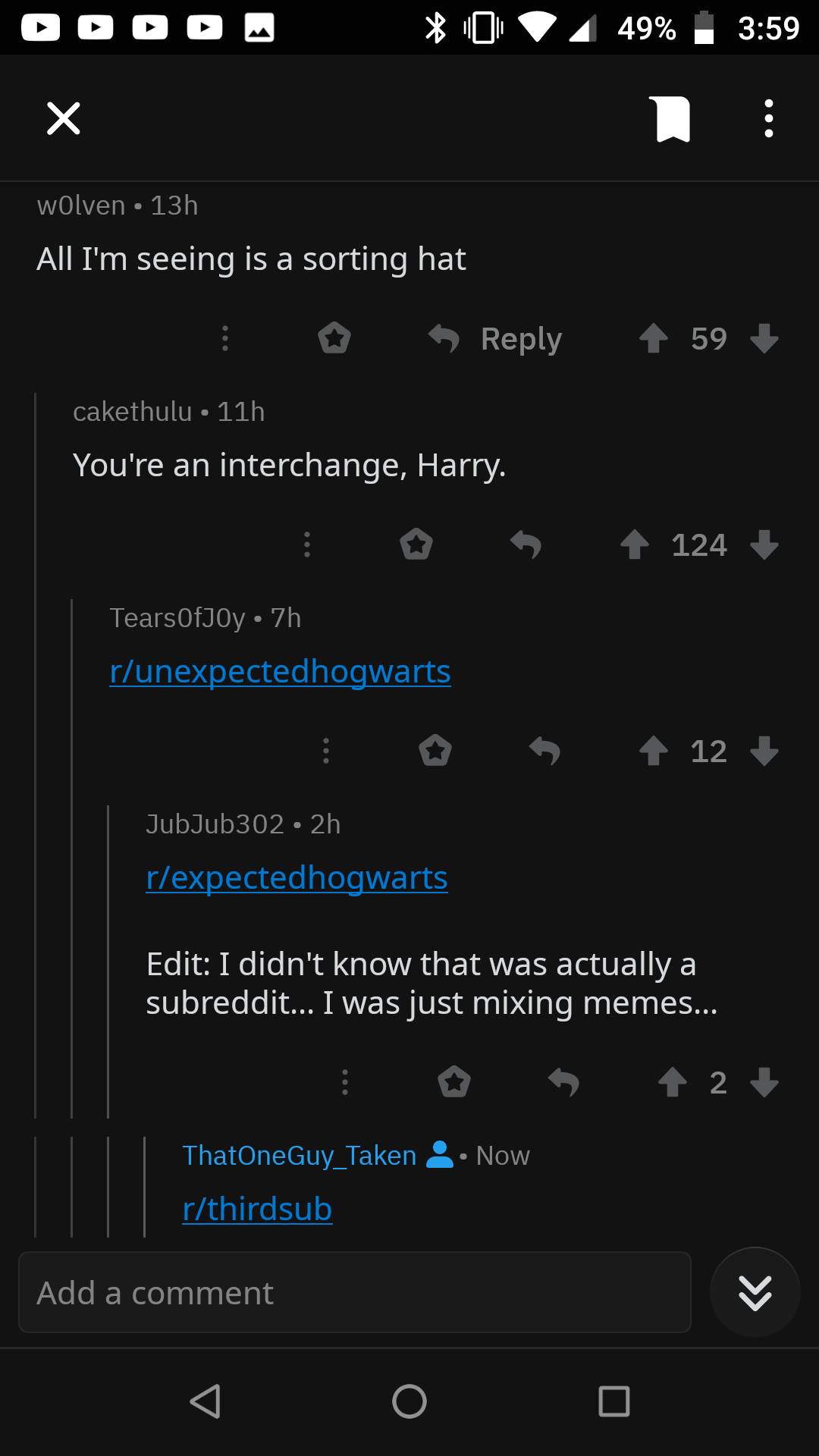Tap the award star on w0lven's comment
This screenshot has width=819, height=1456.
click(x=334, y=339)
